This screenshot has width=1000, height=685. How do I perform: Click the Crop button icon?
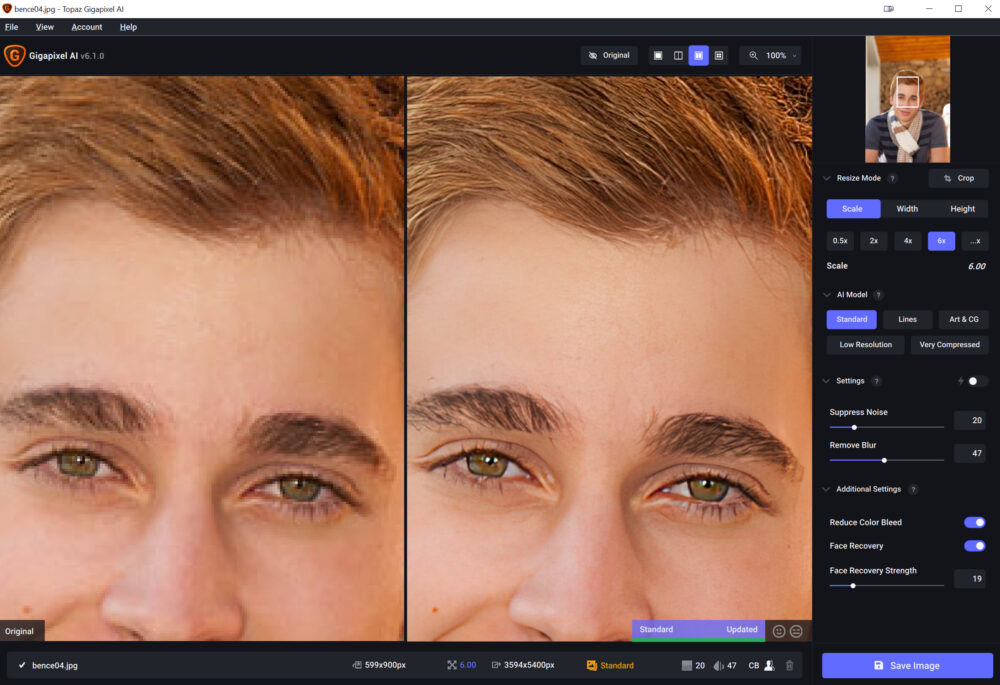pyautogui.click(x=947, y=179)
